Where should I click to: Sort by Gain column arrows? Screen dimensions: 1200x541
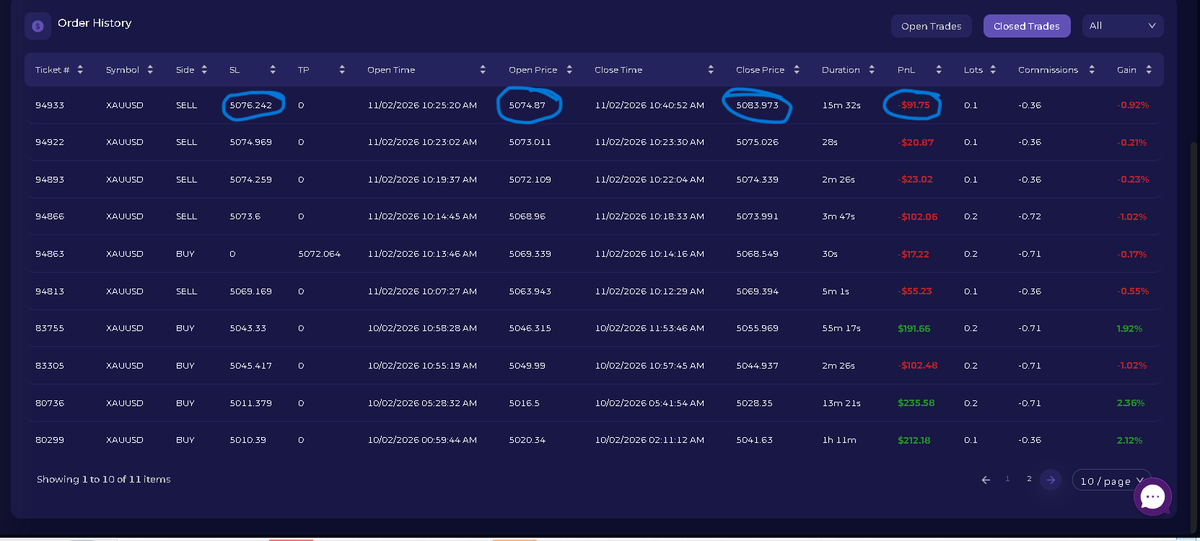1149,70
